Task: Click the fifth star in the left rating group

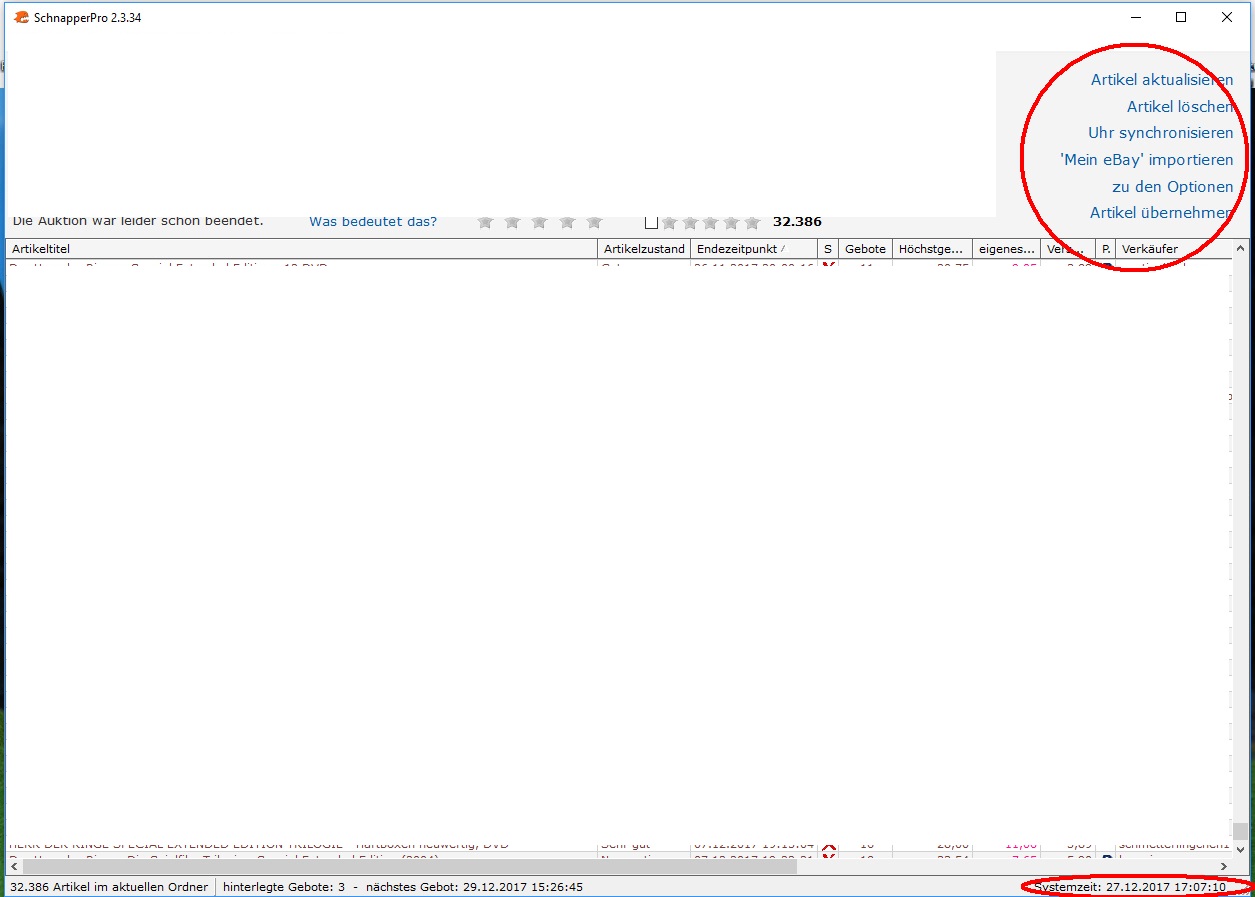Action: coord(594,222)
